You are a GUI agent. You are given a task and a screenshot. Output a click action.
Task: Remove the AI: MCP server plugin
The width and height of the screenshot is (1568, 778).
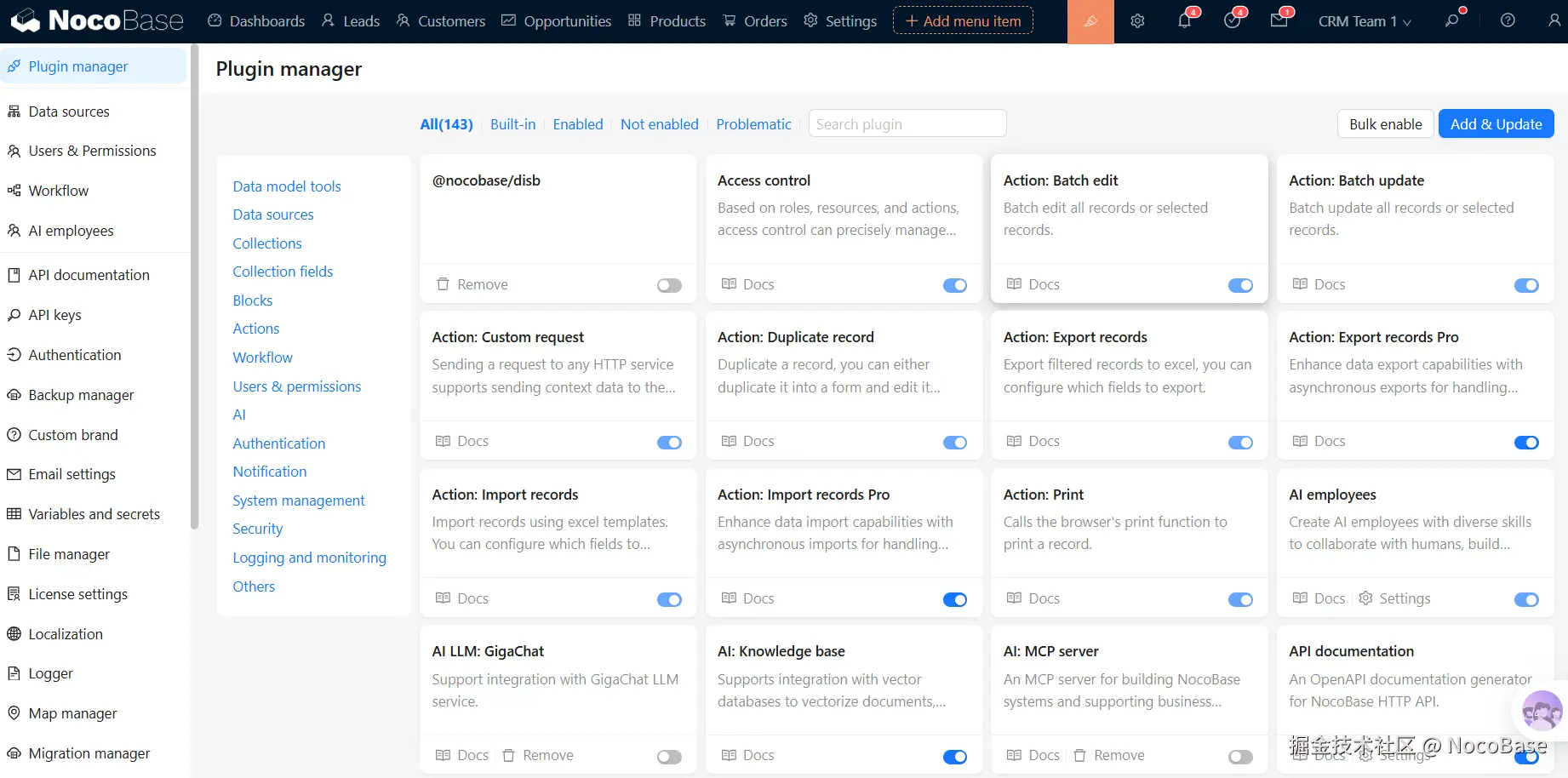pyautogui.click(x=1109, y=755)
